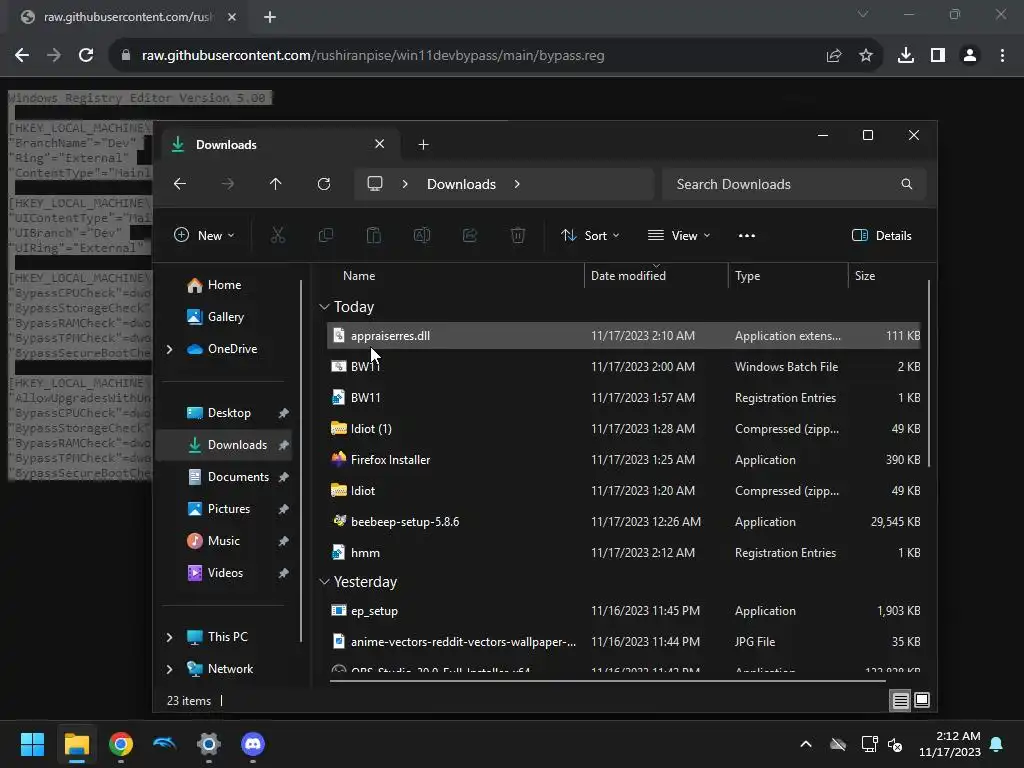This screenshot has height=768, width=1024.
Task: Click inside the Search Downloads field
Action: pos(794,184)
